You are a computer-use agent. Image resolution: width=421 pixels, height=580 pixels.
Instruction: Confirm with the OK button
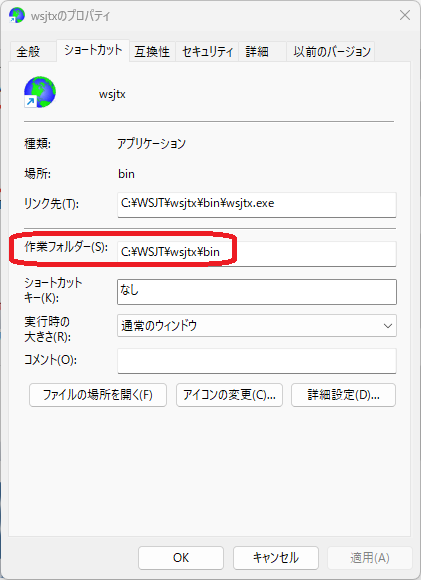coord(181,558)
